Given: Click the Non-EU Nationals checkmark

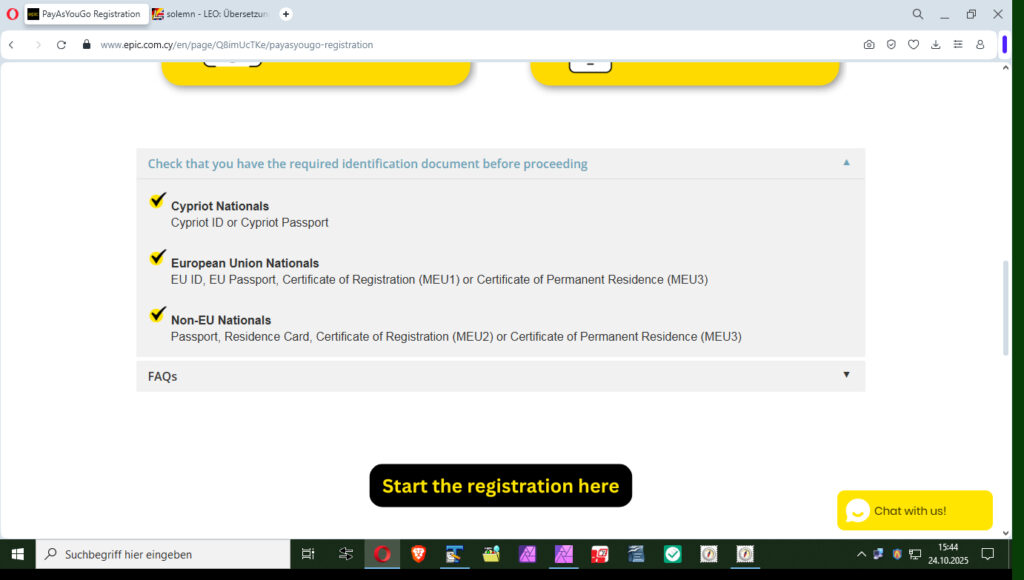Looking at the screenshot, I should coord(157,315).
